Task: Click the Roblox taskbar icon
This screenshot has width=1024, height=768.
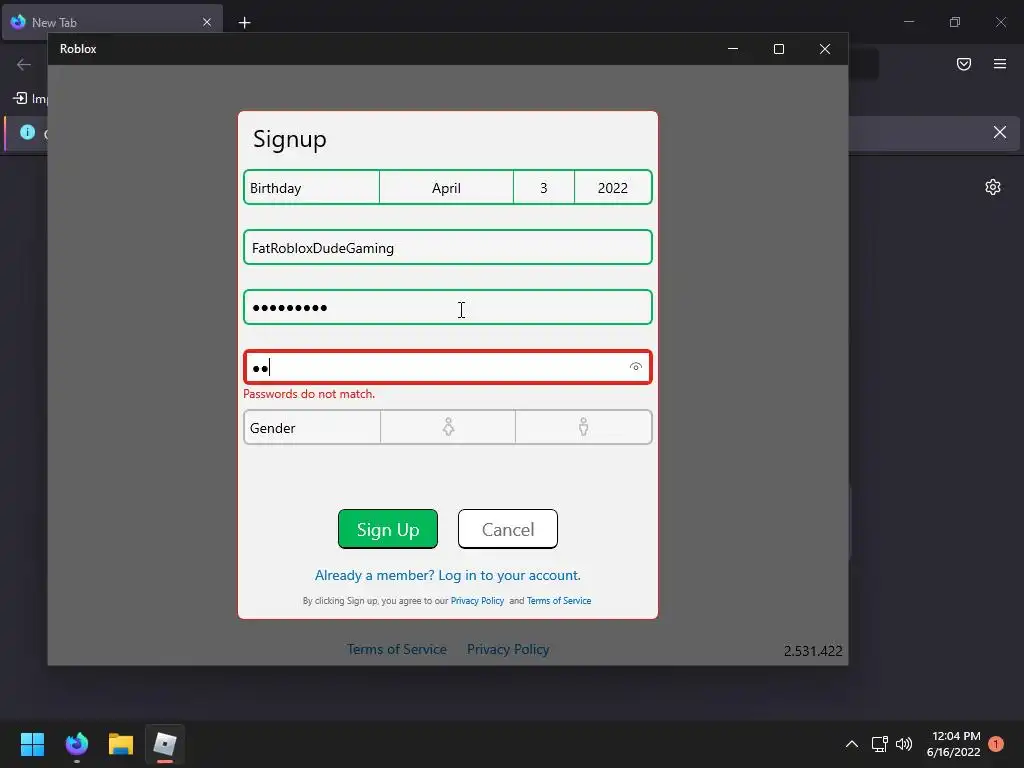Action: [x=165, y=744]
